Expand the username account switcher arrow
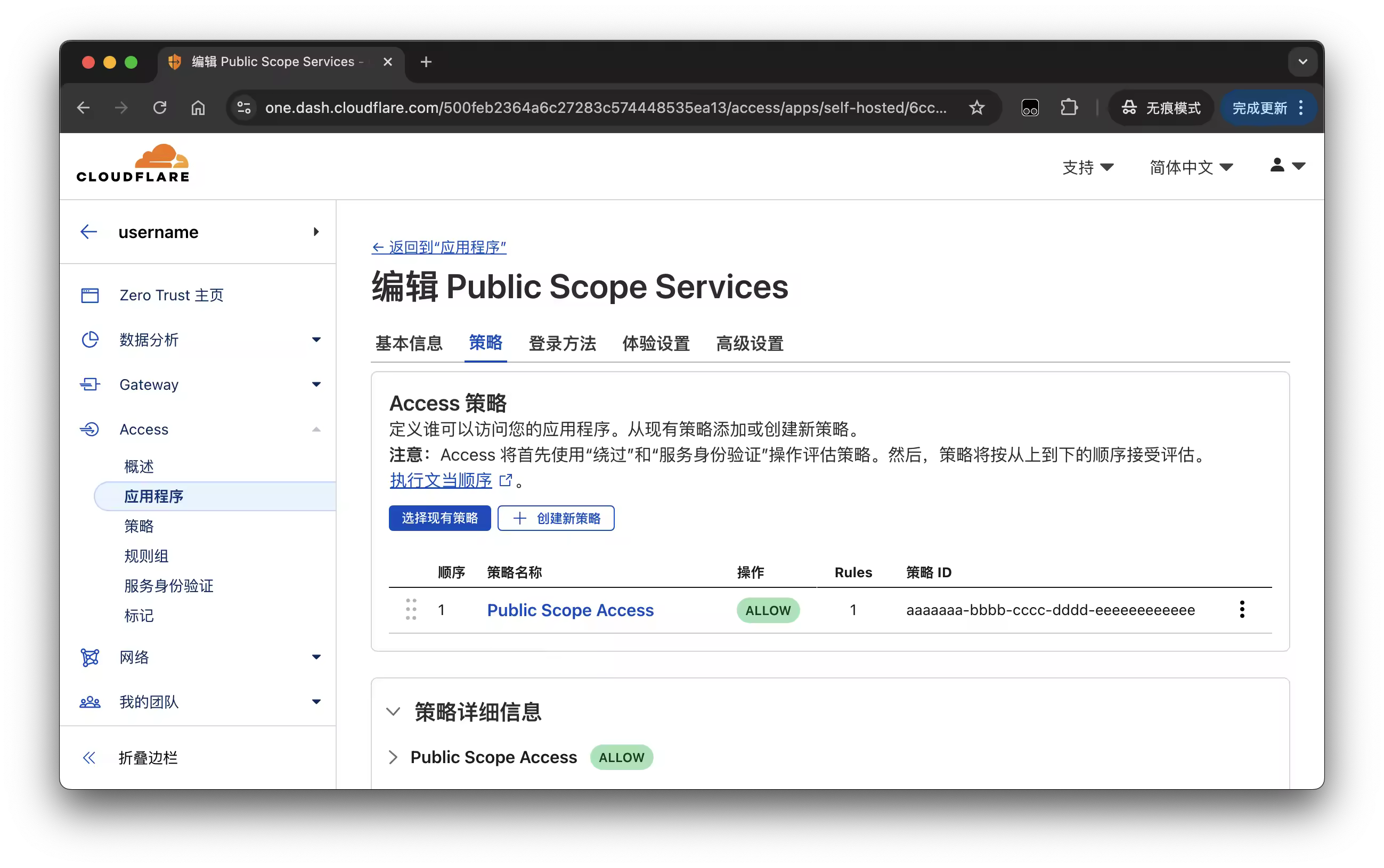The image size is (1384, 868). 316,232
